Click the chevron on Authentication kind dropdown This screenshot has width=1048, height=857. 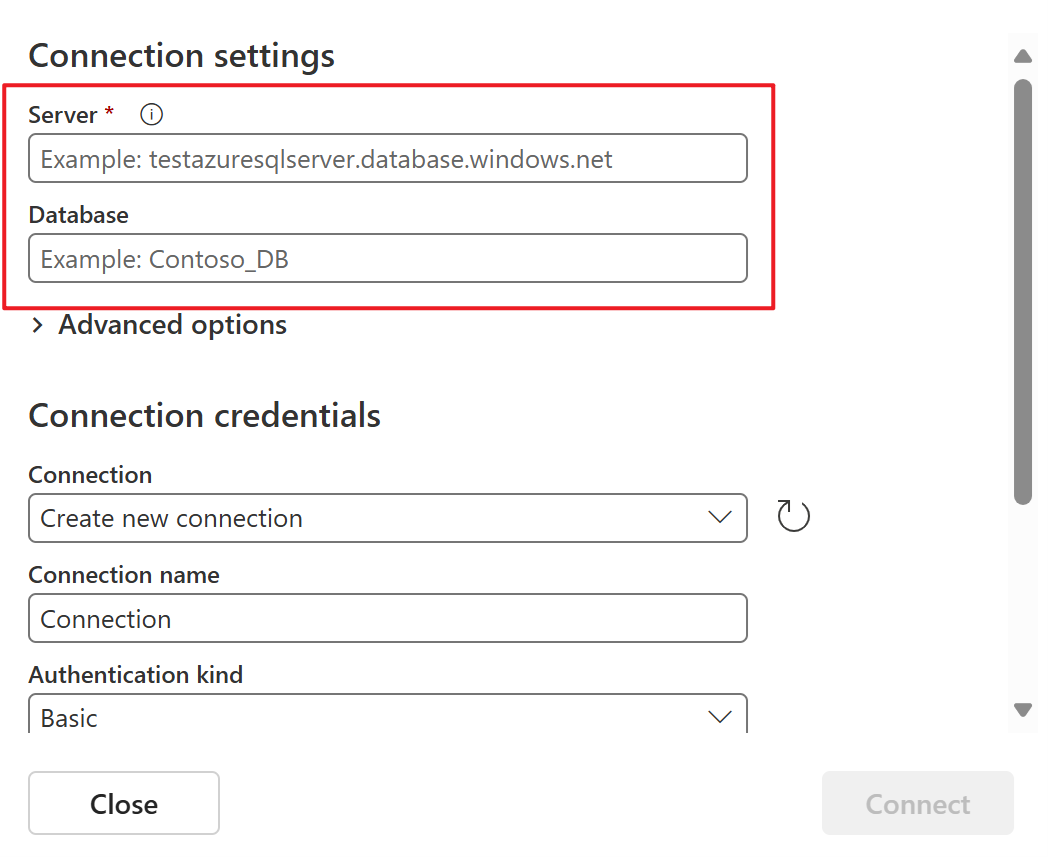click(719, 716)
